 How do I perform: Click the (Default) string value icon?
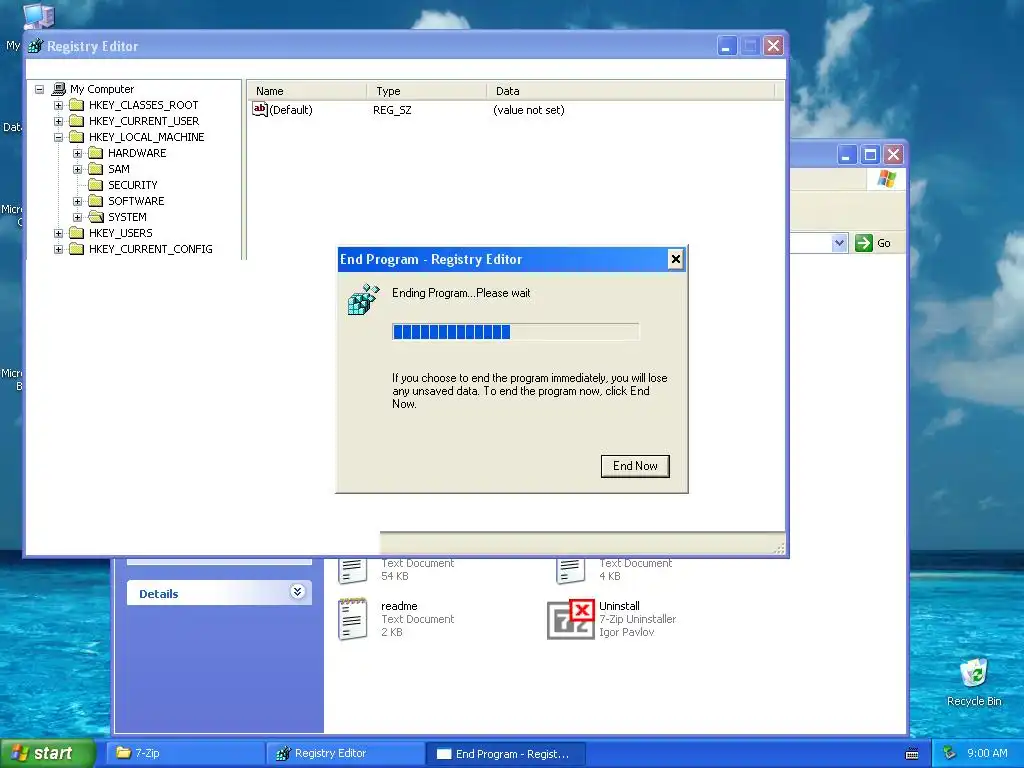(x=259, y=110)
